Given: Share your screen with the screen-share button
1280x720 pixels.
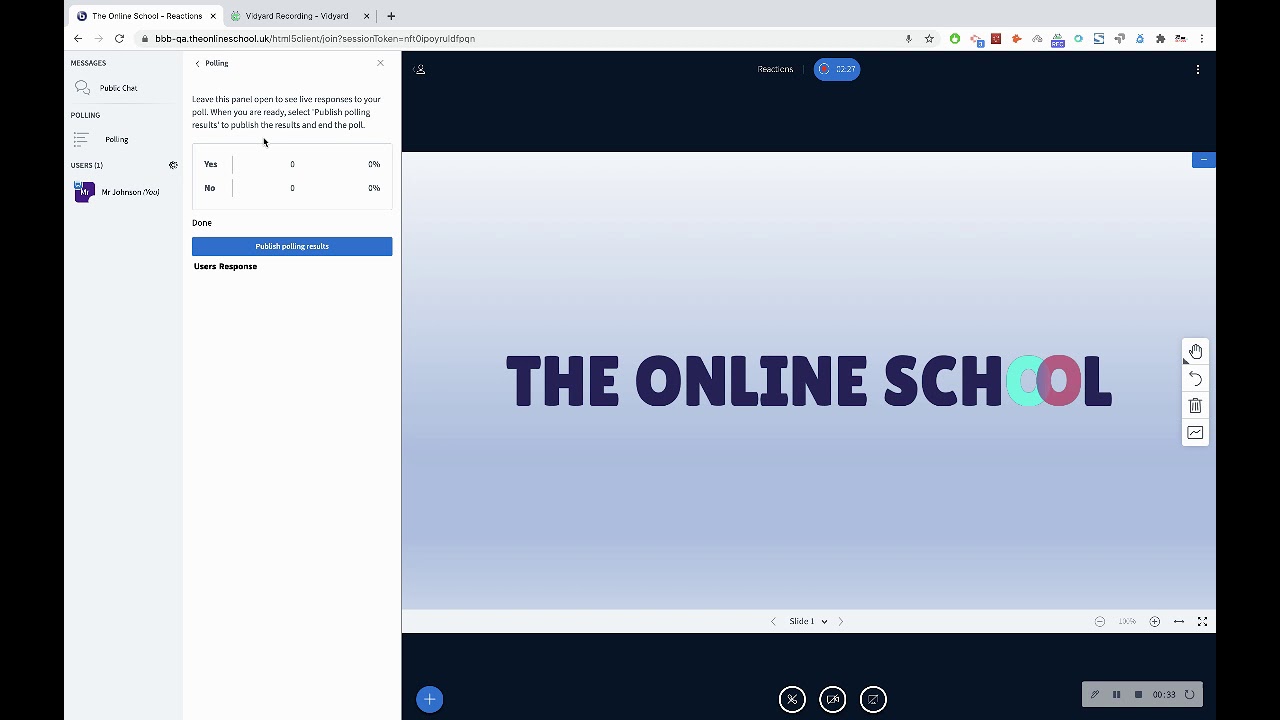Looking at the screenshot, I should [873, 699].
